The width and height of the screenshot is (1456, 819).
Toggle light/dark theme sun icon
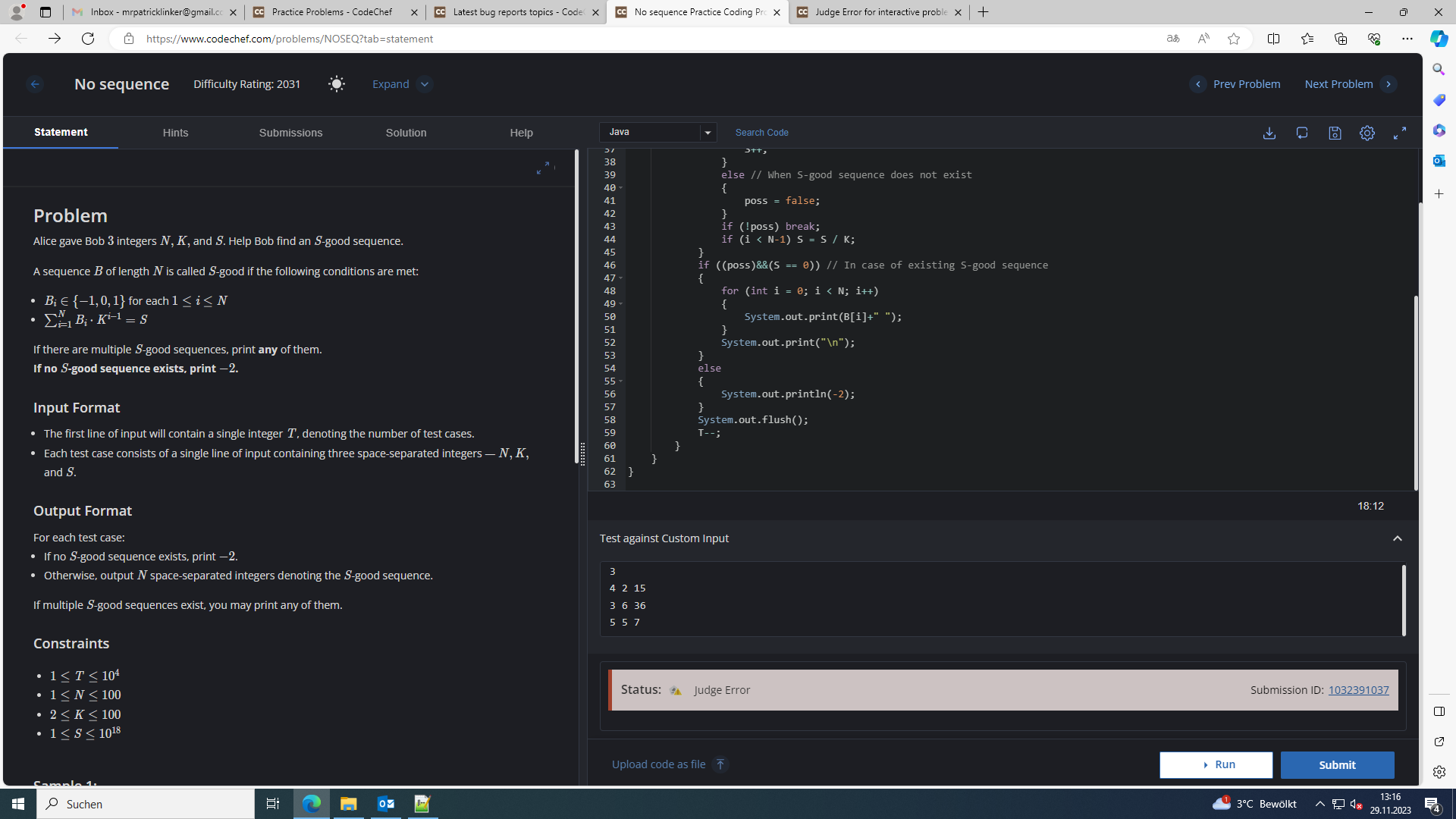pos(336,84)
